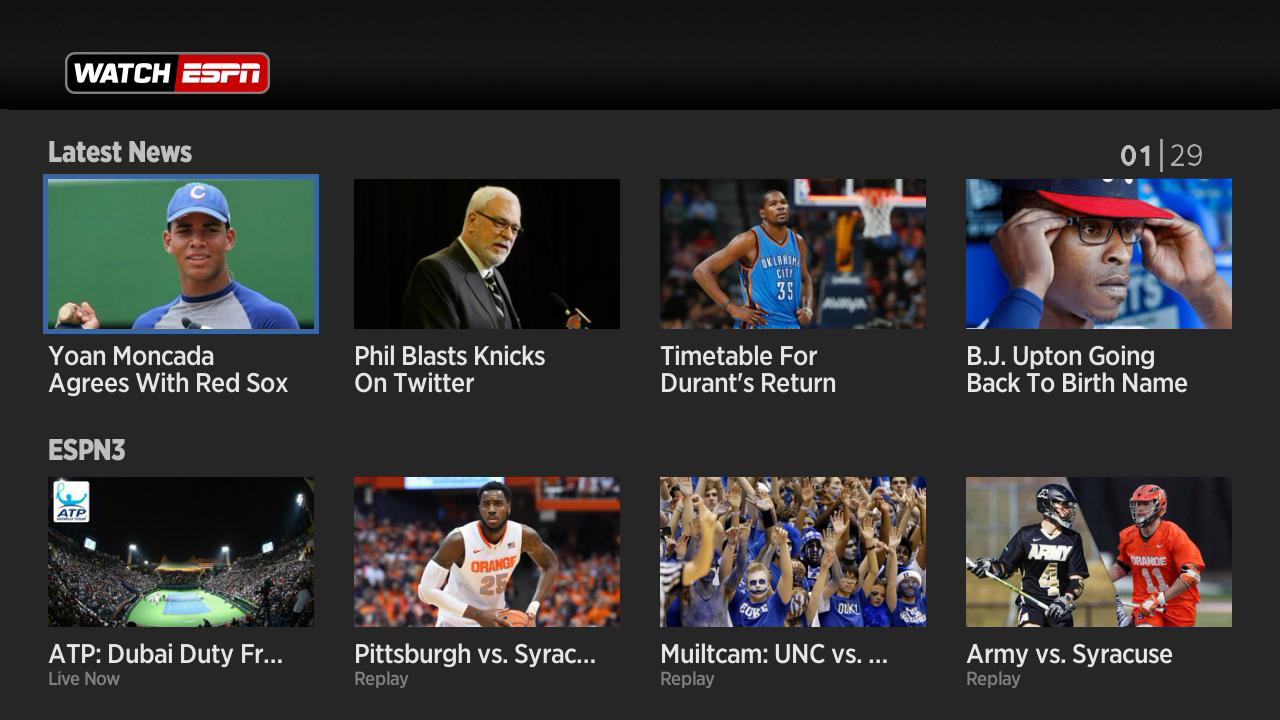Open the Army vs. Syracuse lacrosse thumbnail
Image resolution: width=1280 pixels, height=720 pixels.
(1099, 552)
